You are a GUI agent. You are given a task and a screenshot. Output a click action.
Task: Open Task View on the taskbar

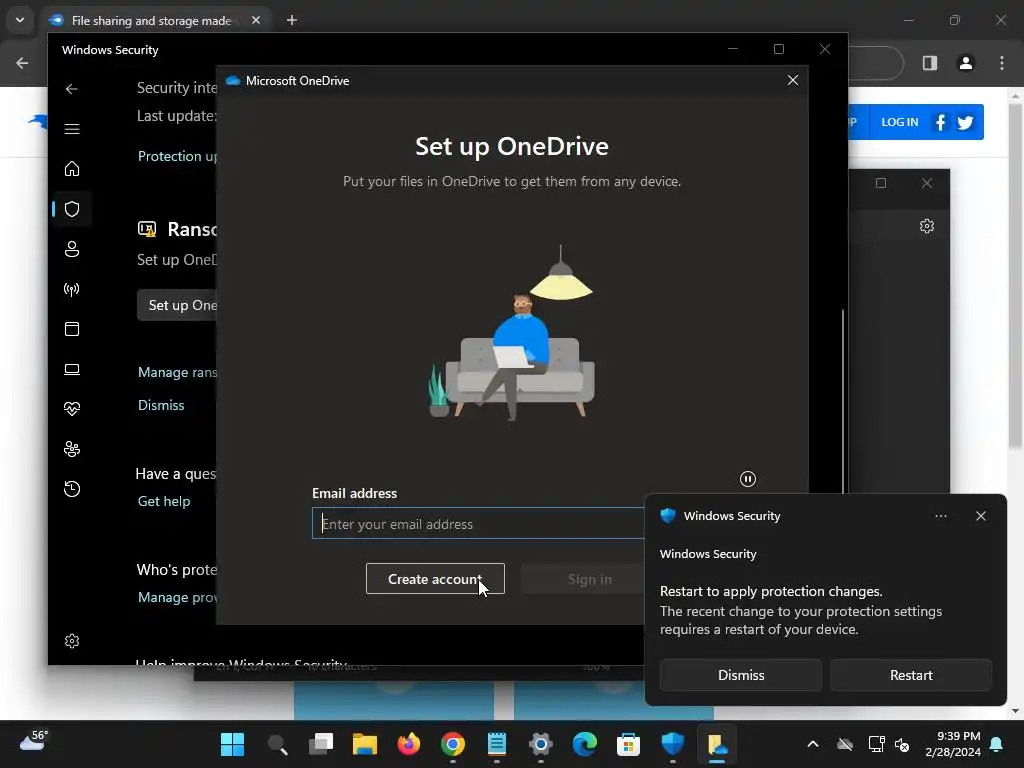coord(321,744)
